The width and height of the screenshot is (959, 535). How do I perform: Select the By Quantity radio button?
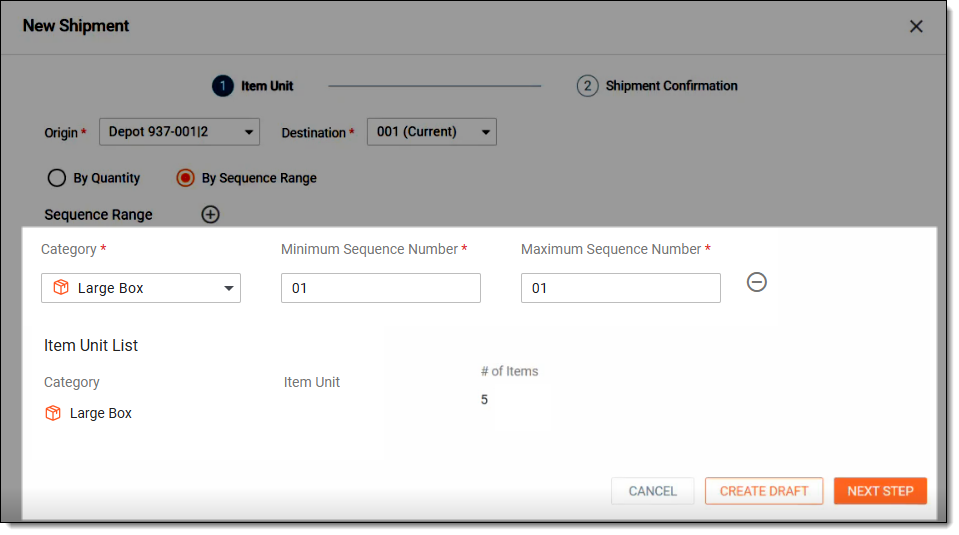[x=57, y=178]
